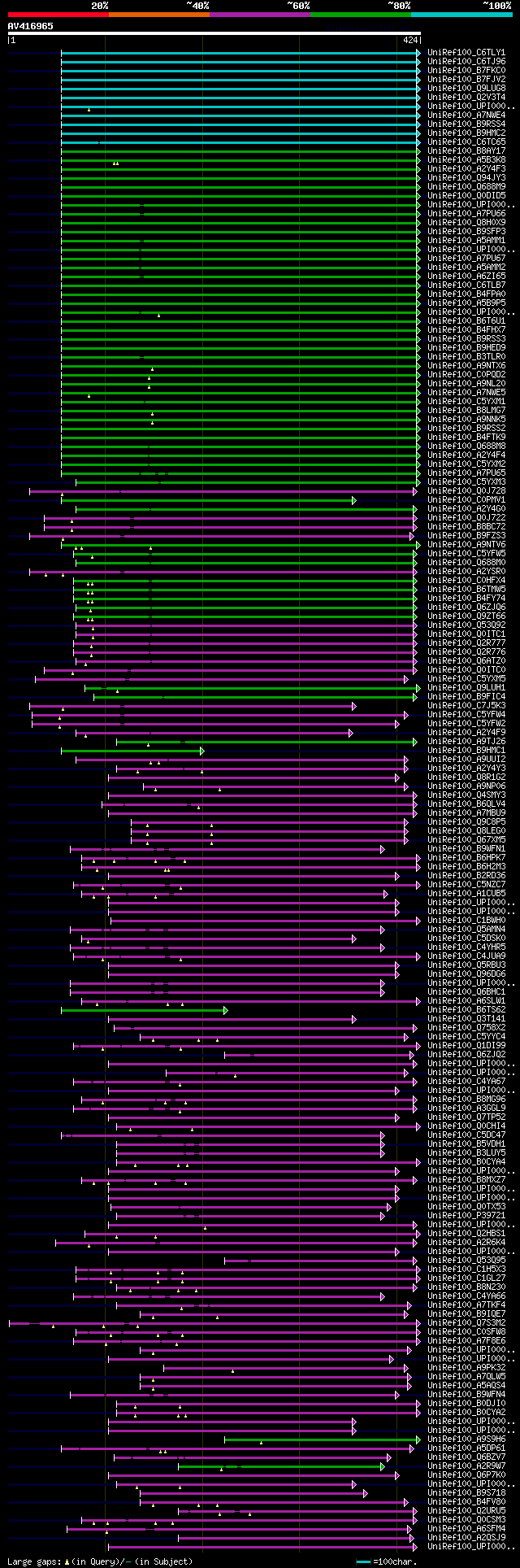Open hit UniRef100_A7NWE4

click(x=466, y=115)
